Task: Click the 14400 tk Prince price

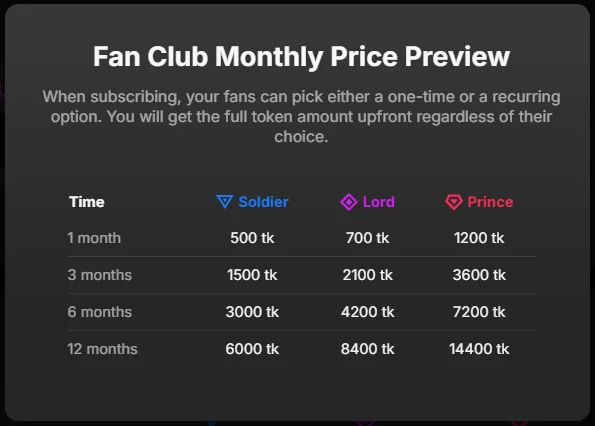Action: point(479,349)
